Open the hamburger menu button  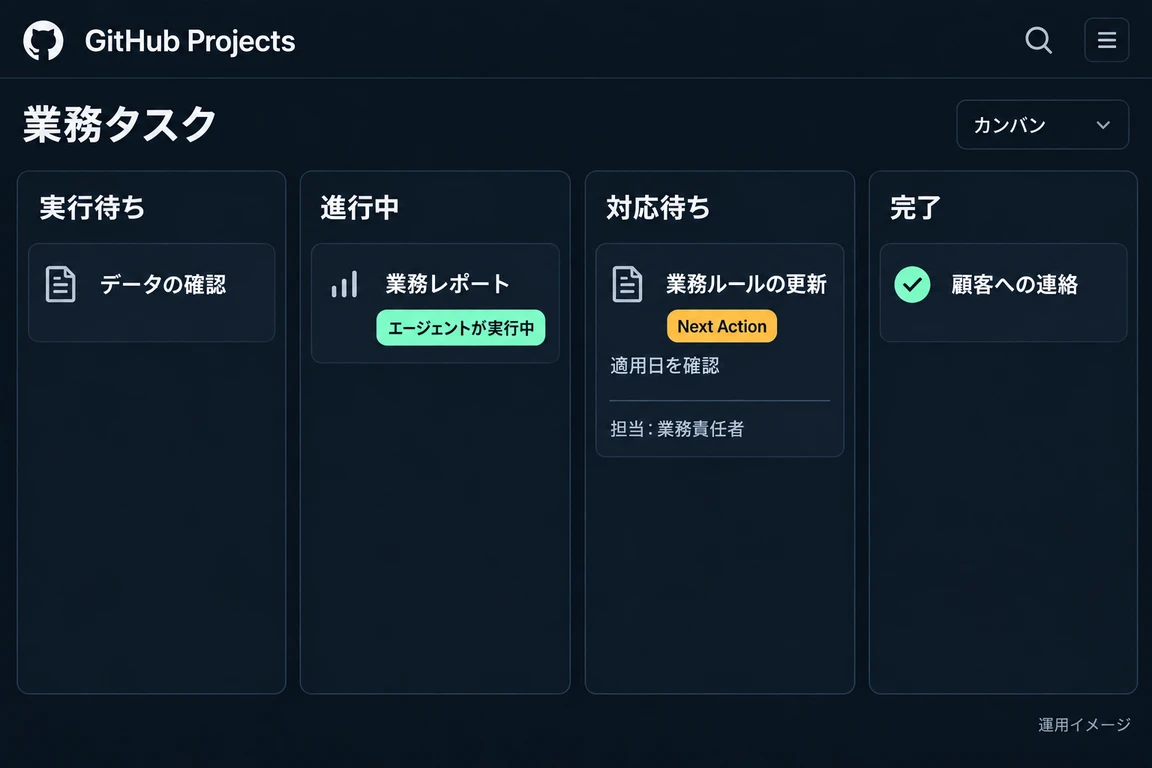tap(1106, 40)
